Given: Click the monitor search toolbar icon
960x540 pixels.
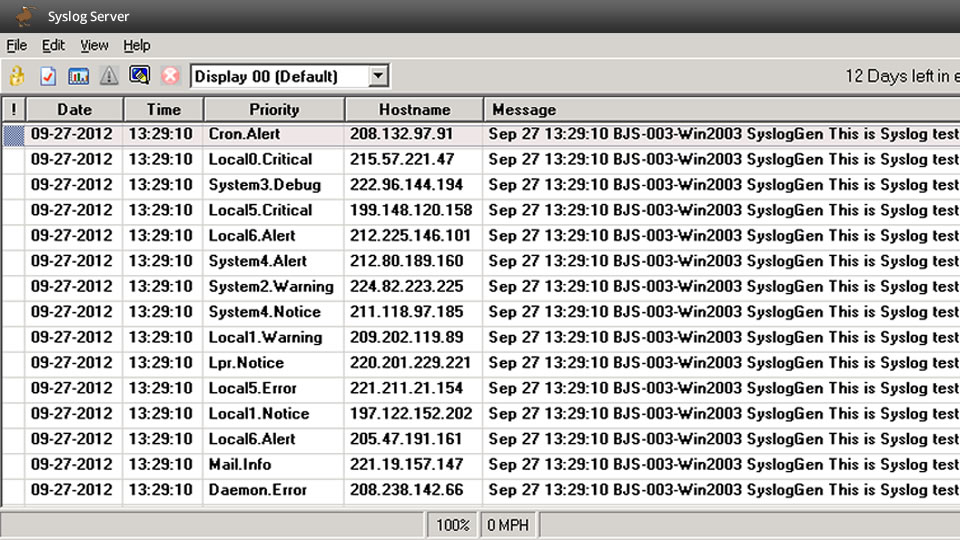Looking at the screenshot, I should 140,75.
